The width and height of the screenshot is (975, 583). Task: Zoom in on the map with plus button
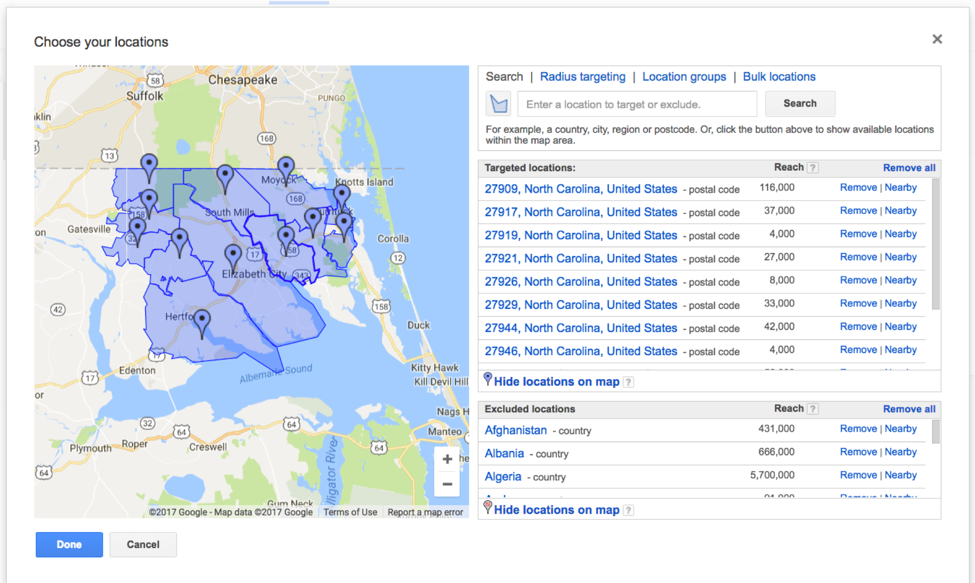447,459
